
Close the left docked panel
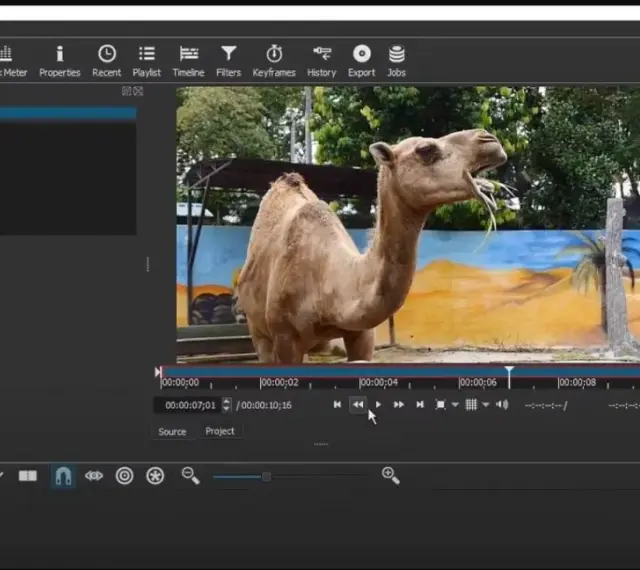point(138,91)
